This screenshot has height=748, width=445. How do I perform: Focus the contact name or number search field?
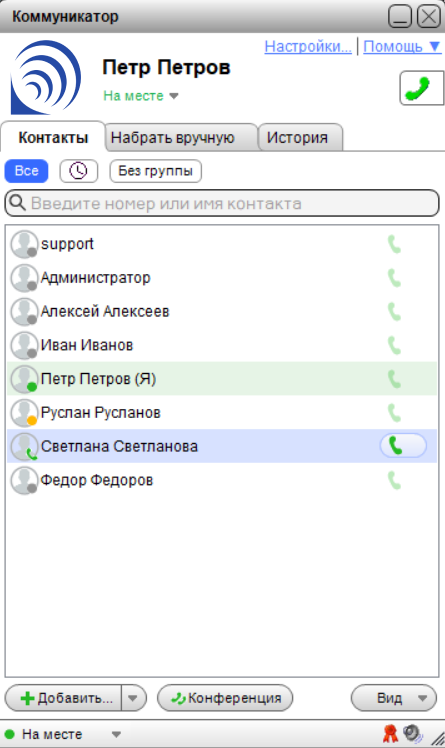pos(222,204)
